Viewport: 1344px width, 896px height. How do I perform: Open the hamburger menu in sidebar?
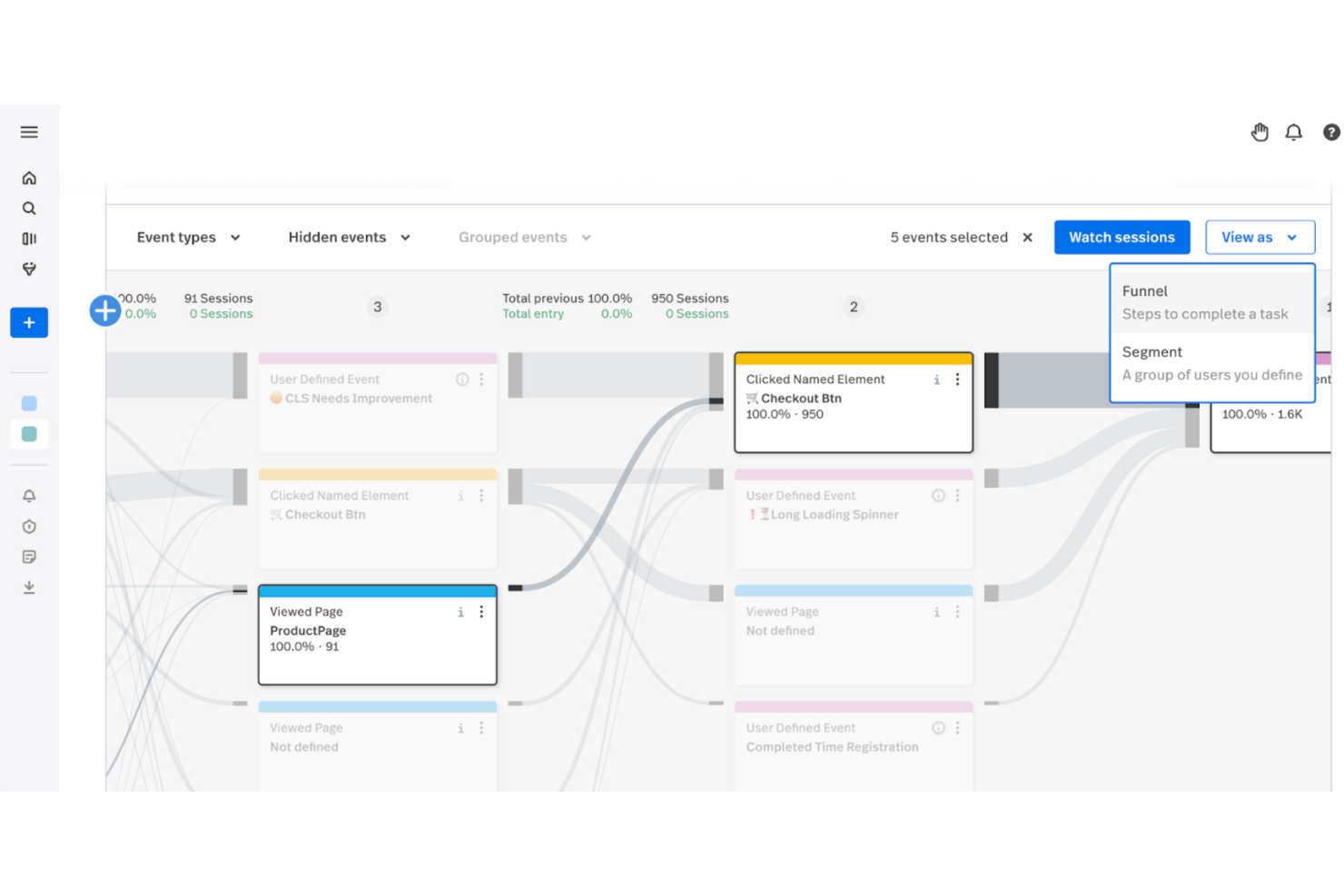click(x=29, y=133)
